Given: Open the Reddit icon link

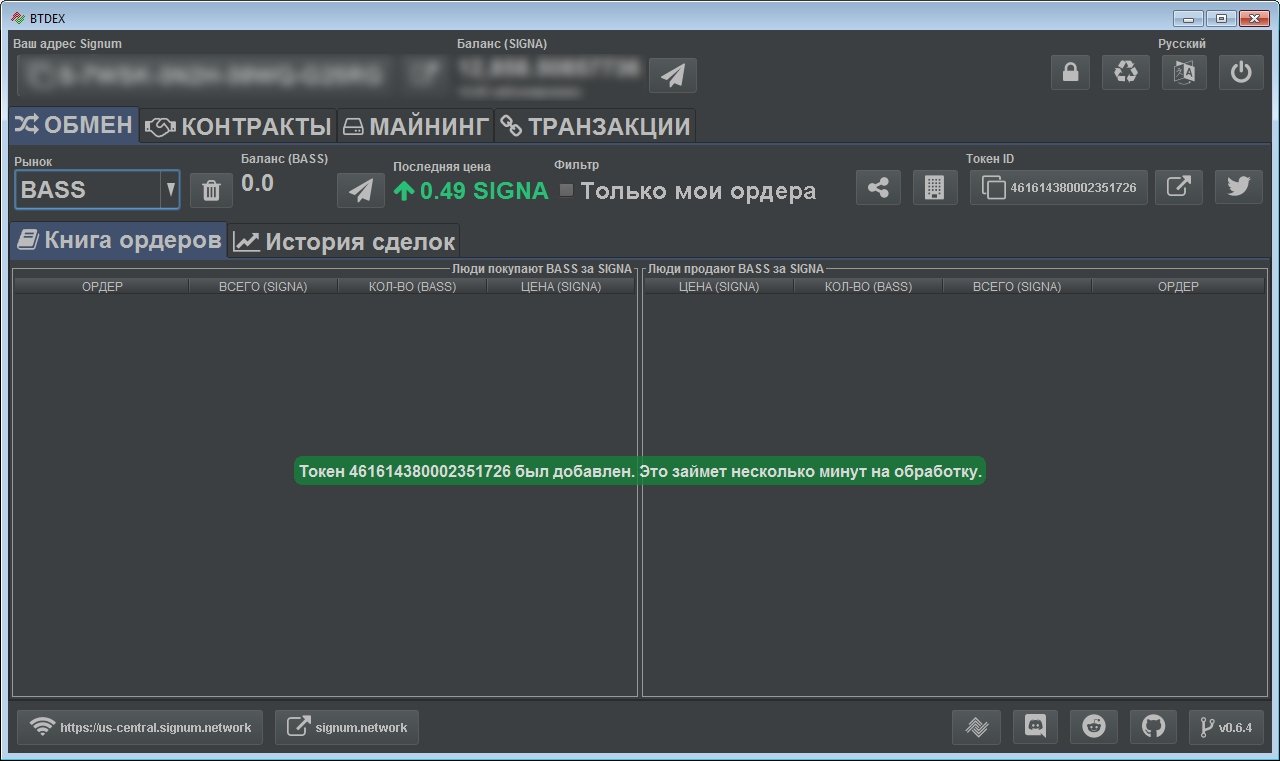Looking at the screenshot, I should pyautogui.click(x=1094, y=727).
